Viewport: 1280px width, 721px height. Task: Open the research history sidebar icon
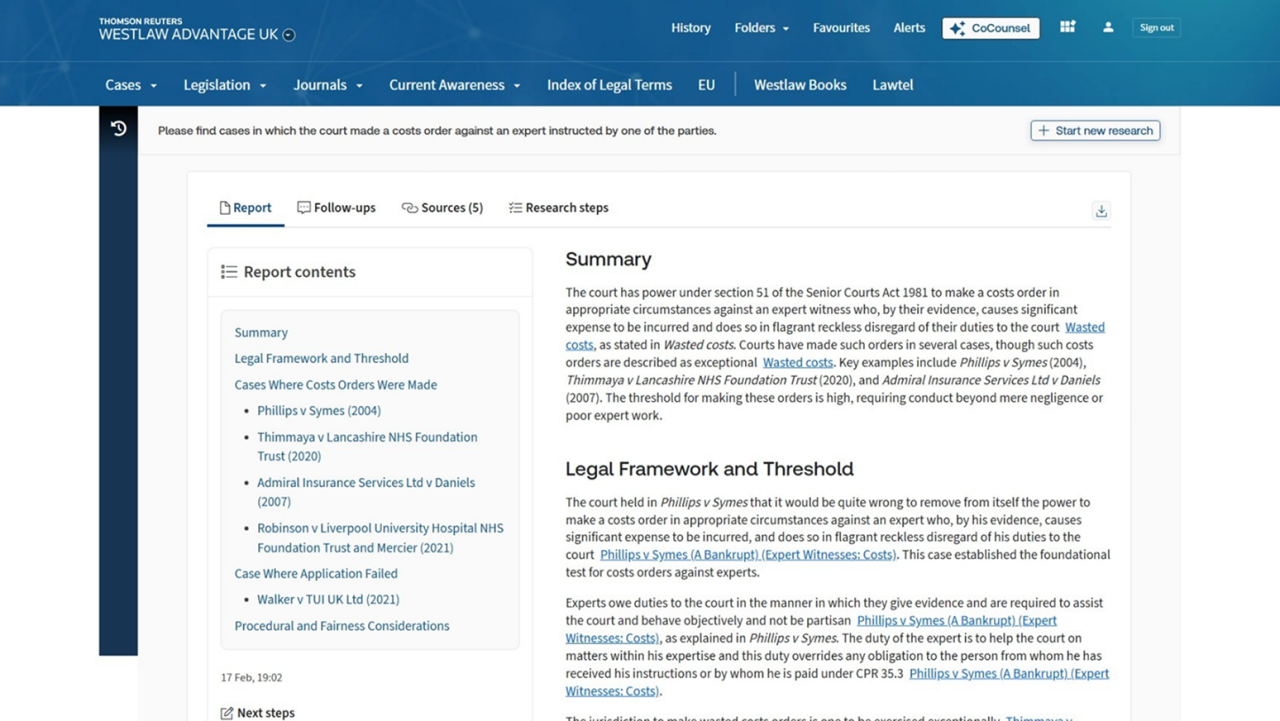click(118, 129)
